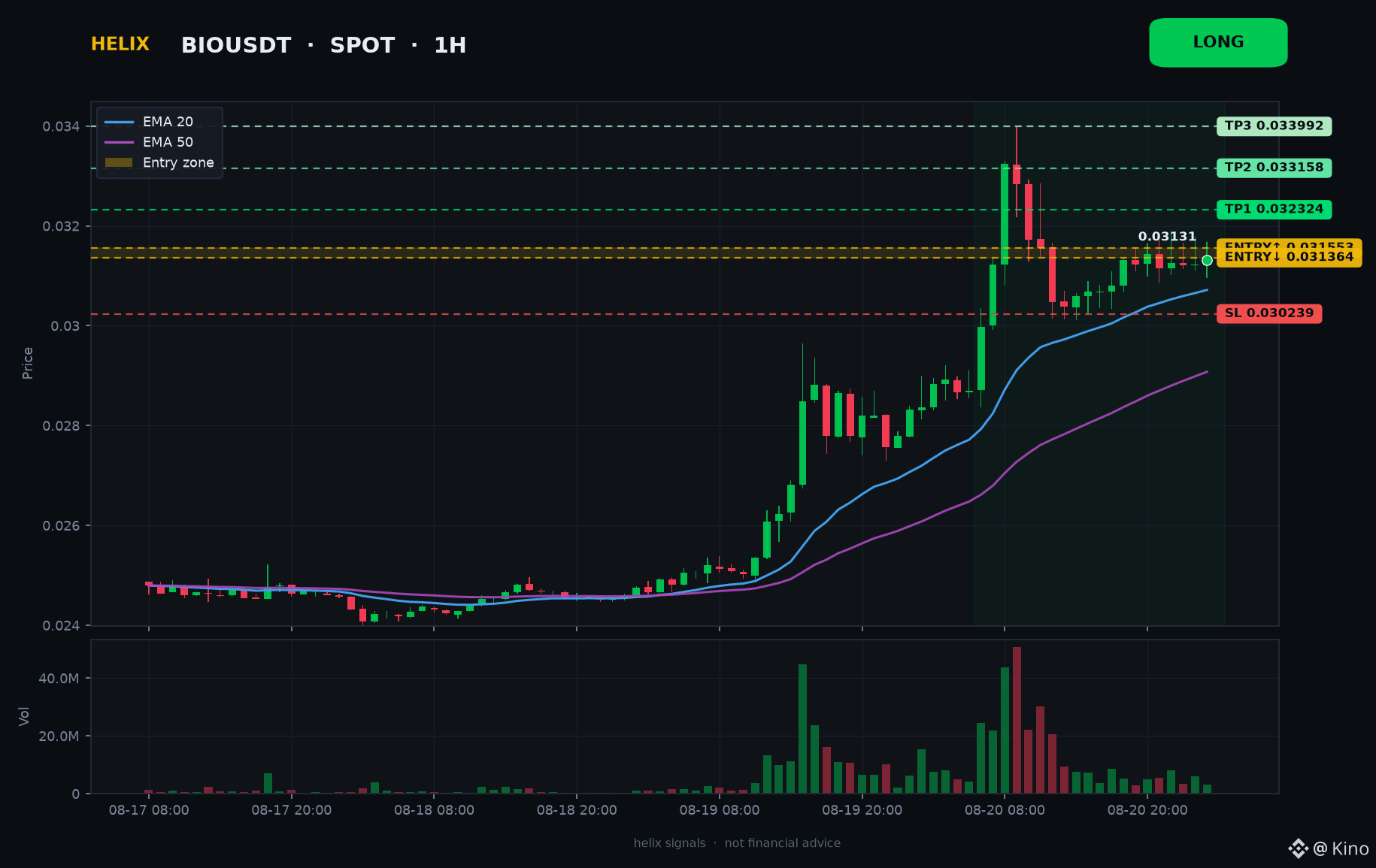Click the ENTRY↓ 0.031364 label

pos(1289,257)
